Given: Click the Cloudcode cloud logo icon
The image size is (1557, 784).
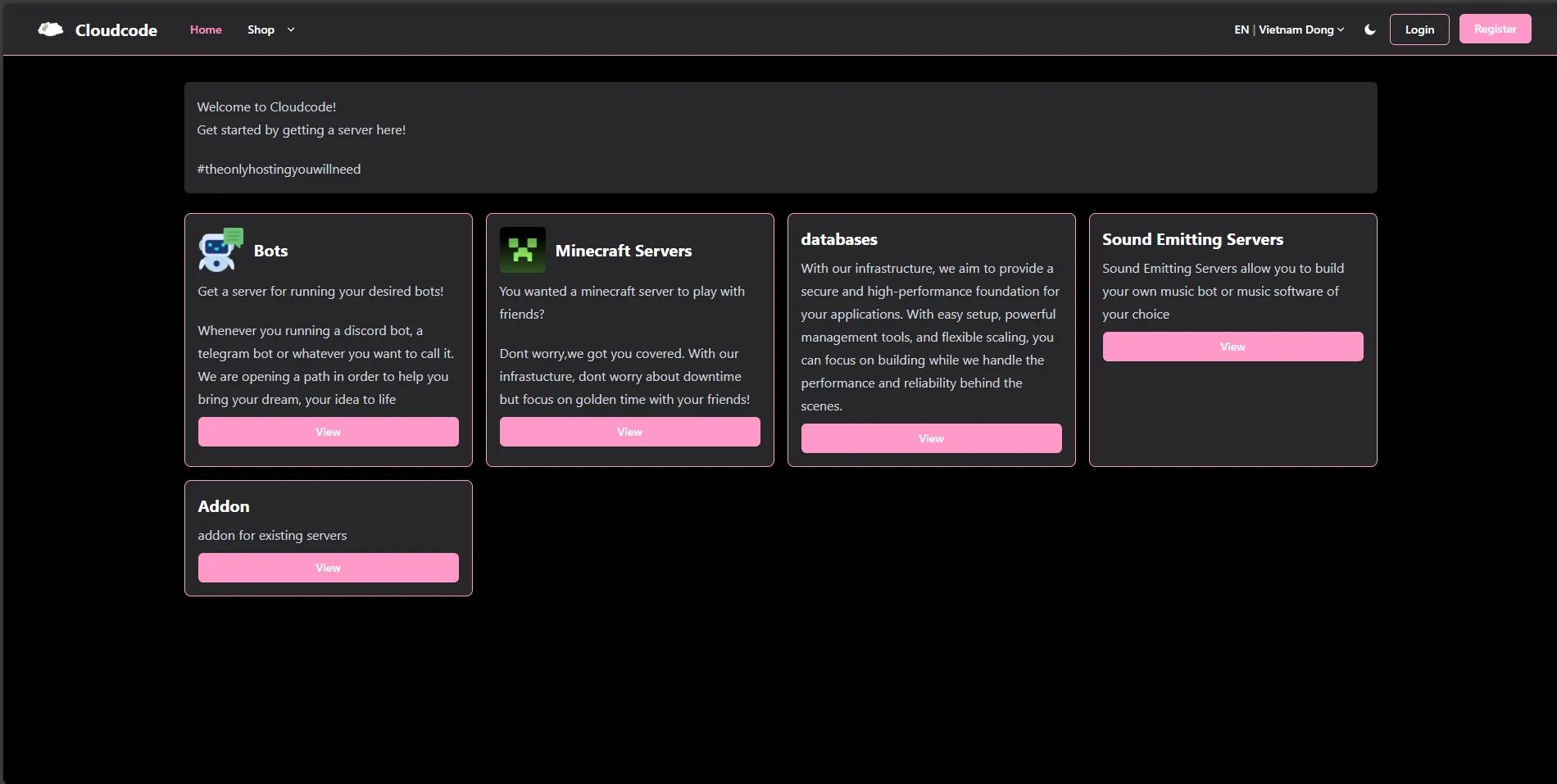Looking at the screenshot, I should pyautogui.click(x=49, y=29).
